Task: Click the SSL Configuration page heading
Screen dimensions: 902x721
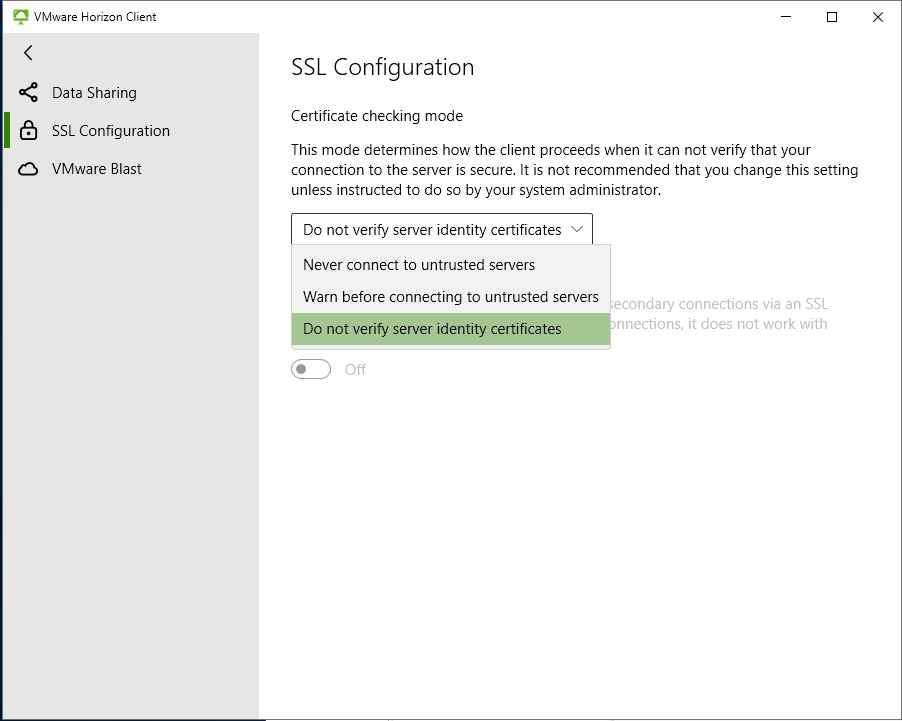Action: (x=382, y=67)
